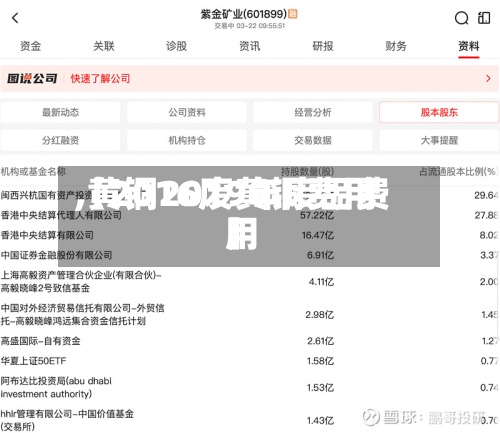Click the 16.47亿 holding value
Image resolution: width=500 pixels, height=433 pixels.
pyautogui.click(x=317, y=235)
